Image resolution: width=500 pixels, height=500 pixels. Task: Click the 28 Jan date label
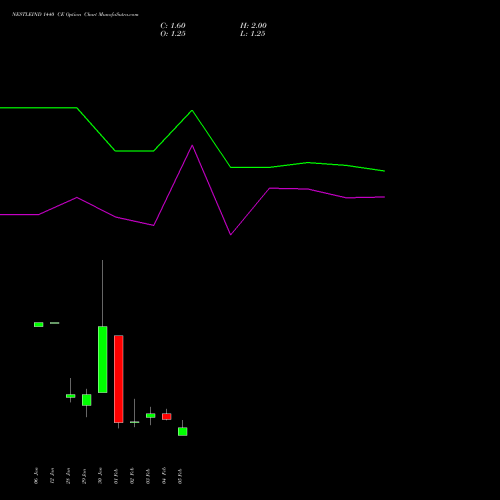pyautogui.click(x=68, y=476)
